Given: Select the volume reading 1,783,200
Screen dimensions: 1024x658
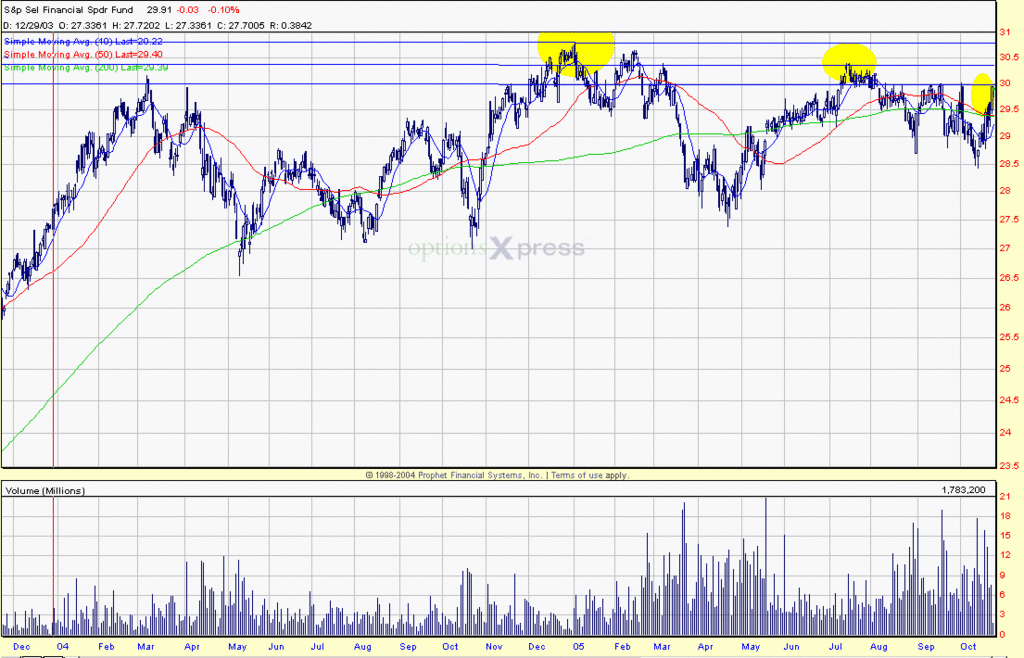Looking at the screenshot, I should pos(963,490).
